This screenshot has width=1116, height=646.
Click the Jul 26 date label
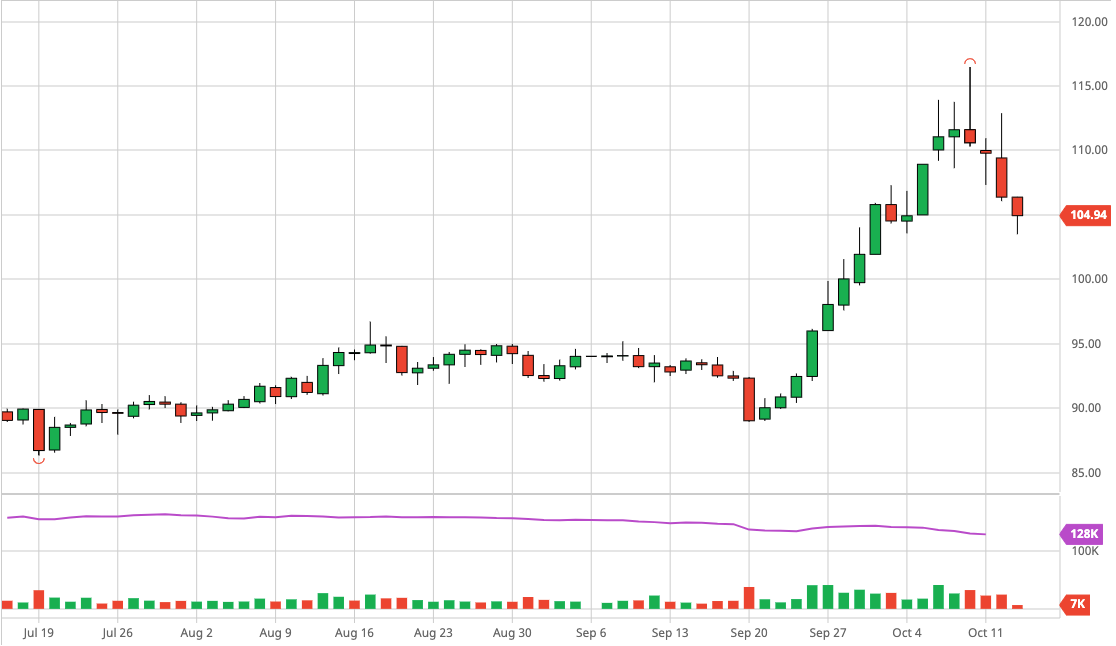[x=117, y=632]
